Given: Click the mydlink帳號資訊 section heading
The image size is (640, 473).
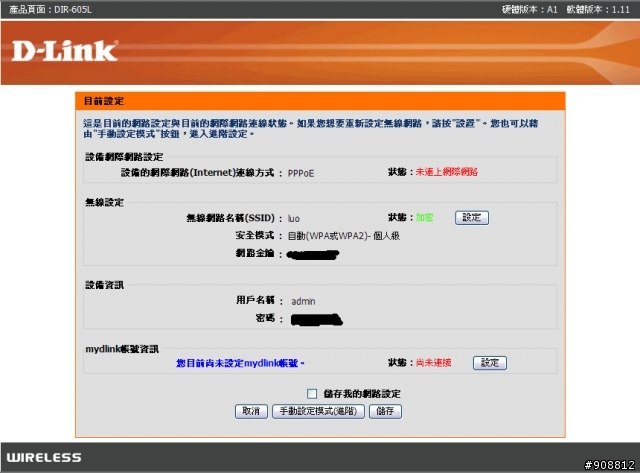Looking at the screenshot, I should [x=122, y=349].
